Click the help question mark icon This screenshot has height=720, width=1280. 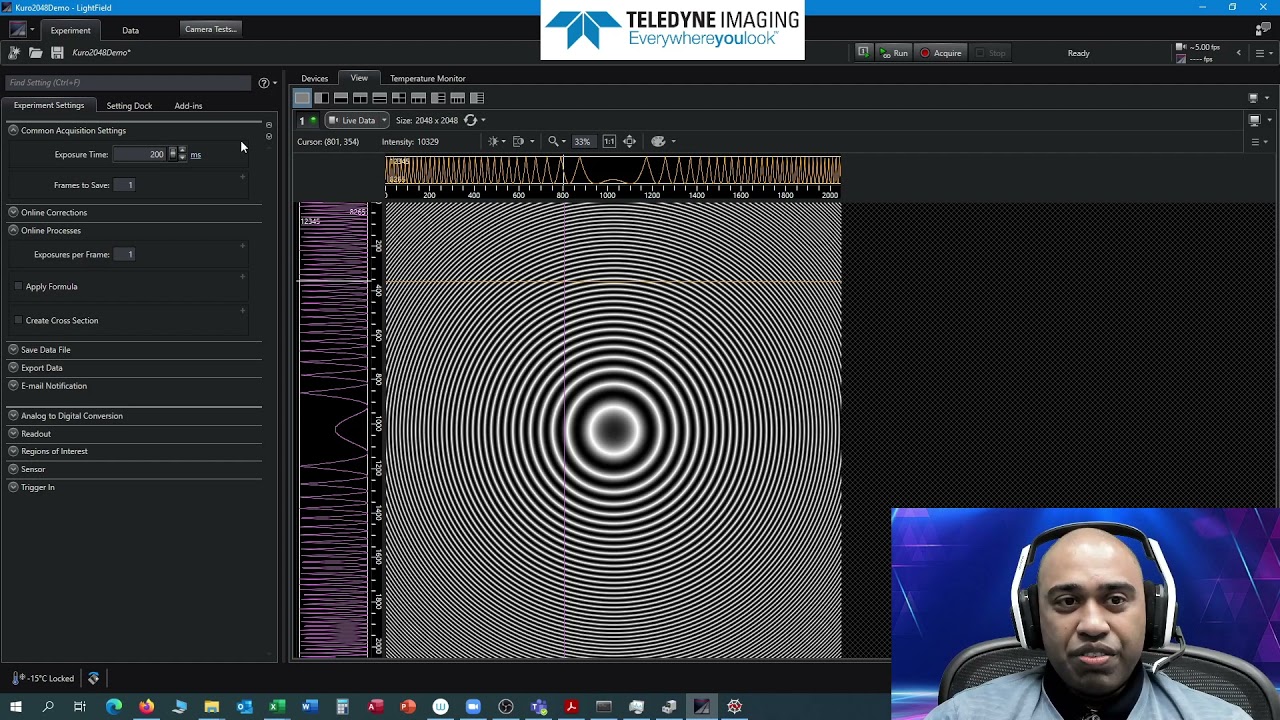click(264, 83)
